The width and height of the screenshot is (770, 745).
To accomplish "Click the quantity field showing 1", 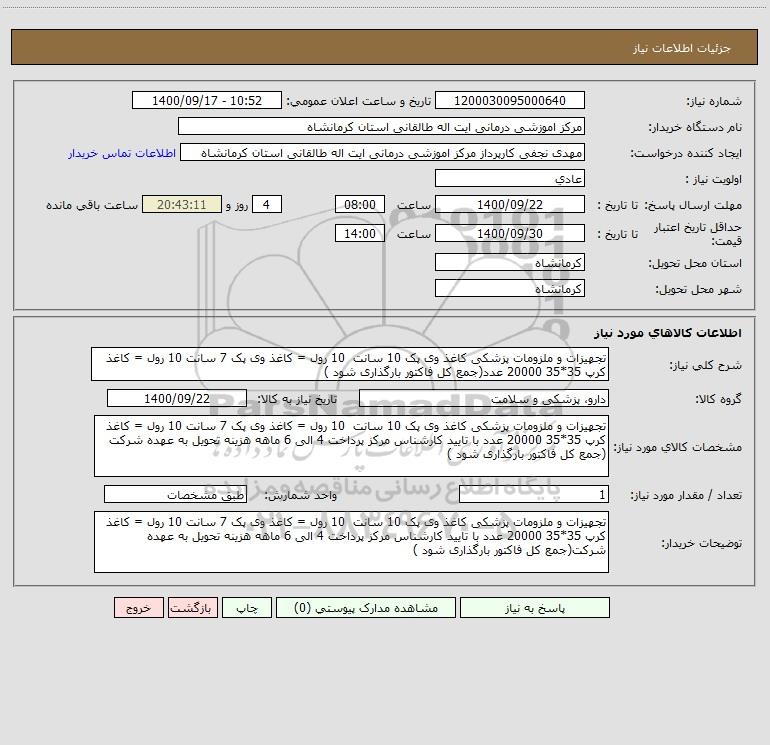I will tap(534, 495).
